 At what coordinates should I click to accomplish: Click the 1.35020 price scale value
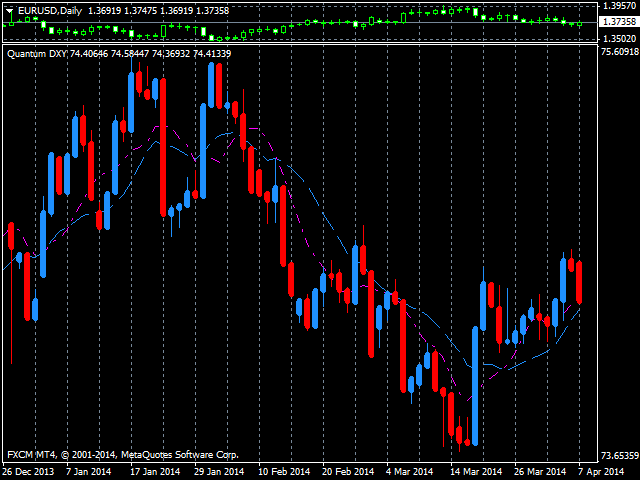click(619, 39)
